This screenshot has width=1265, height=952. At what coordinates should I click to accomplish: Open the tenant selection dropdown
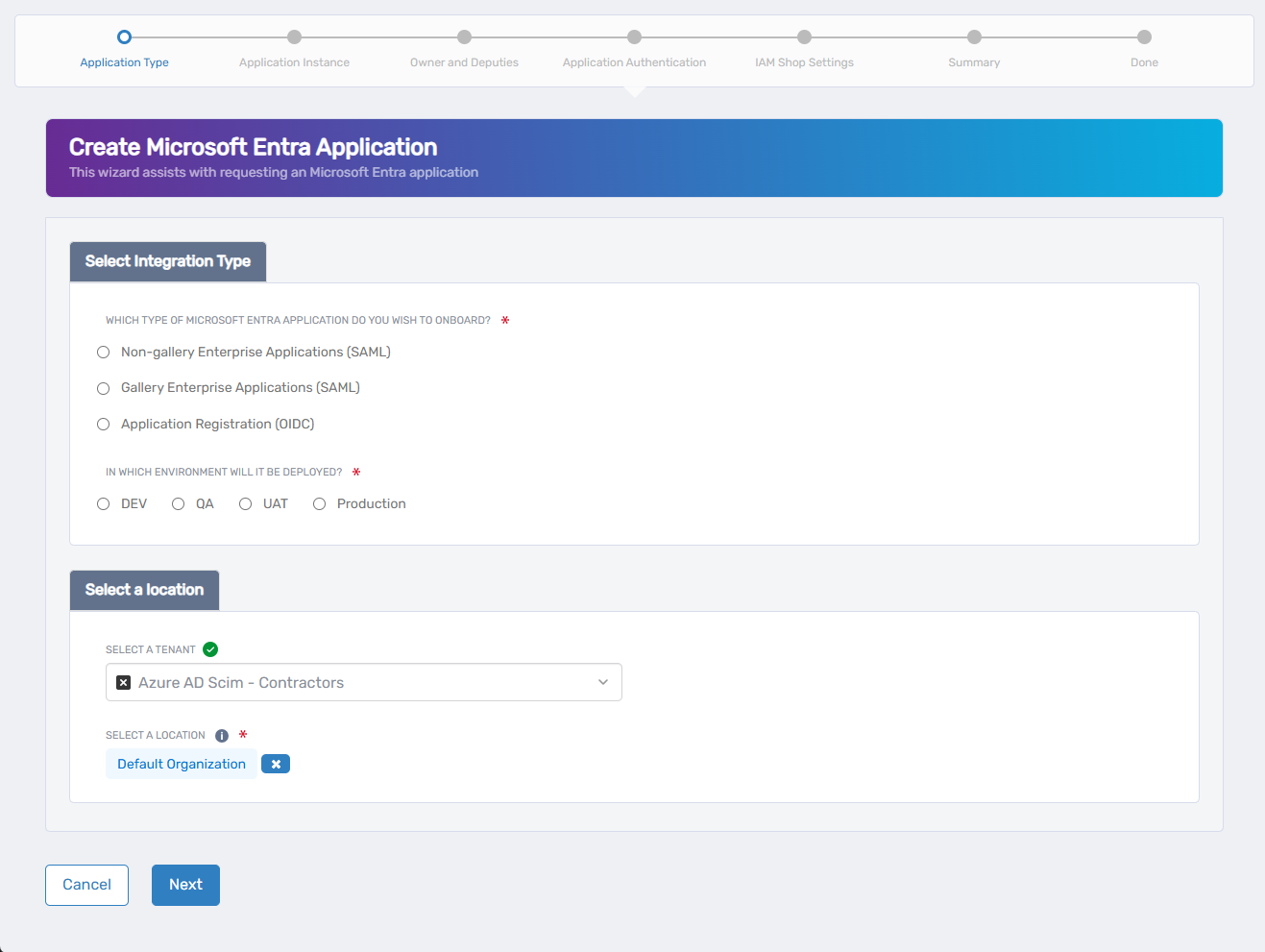click(x=603, y=682)
